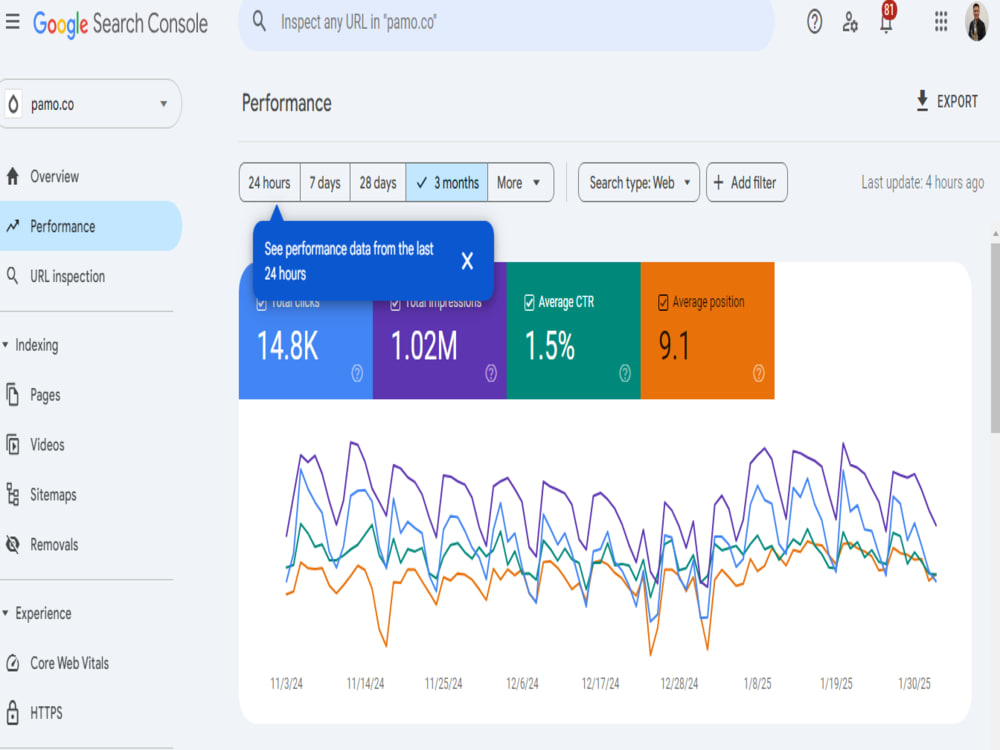Open Pages report in the sidebar
Viewport: 1000px width, 750px height.
tap(89, 395)
